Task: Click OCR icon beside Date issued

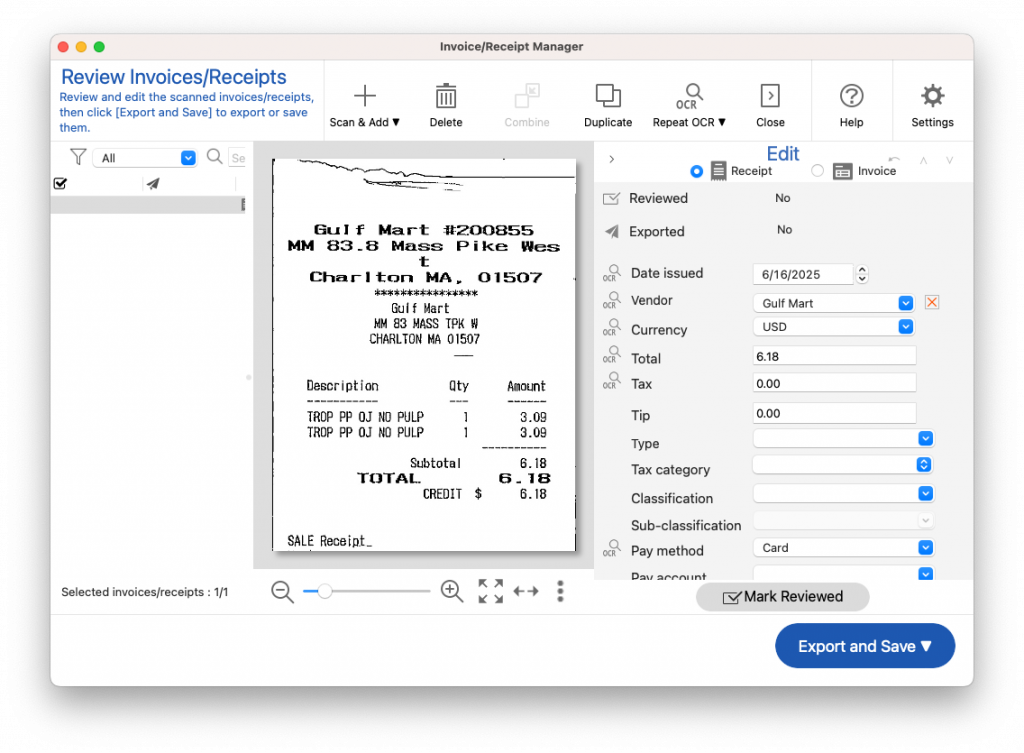Action: [x=612, y=273]
